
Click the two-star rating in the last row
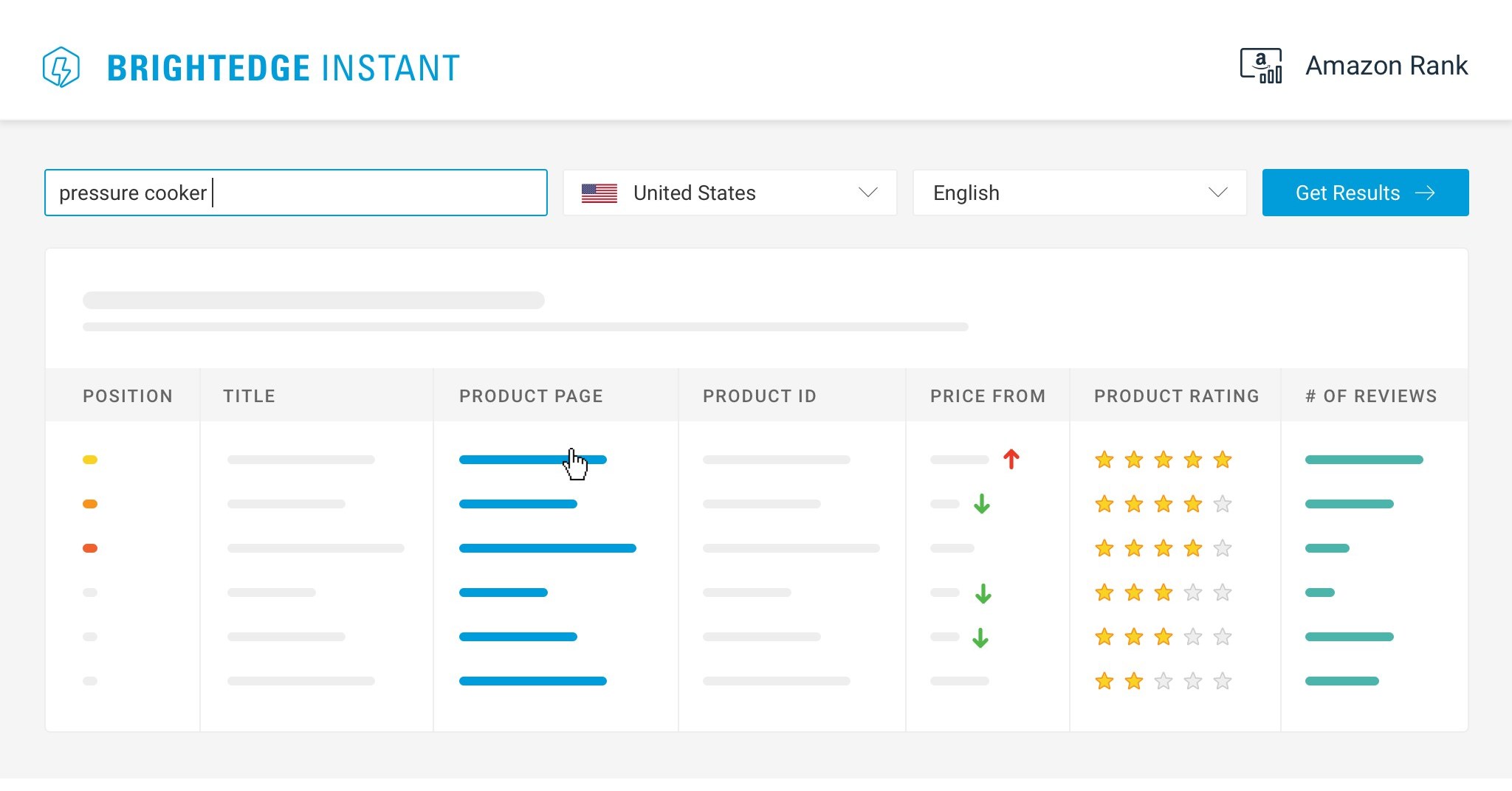pos(1119,681)
